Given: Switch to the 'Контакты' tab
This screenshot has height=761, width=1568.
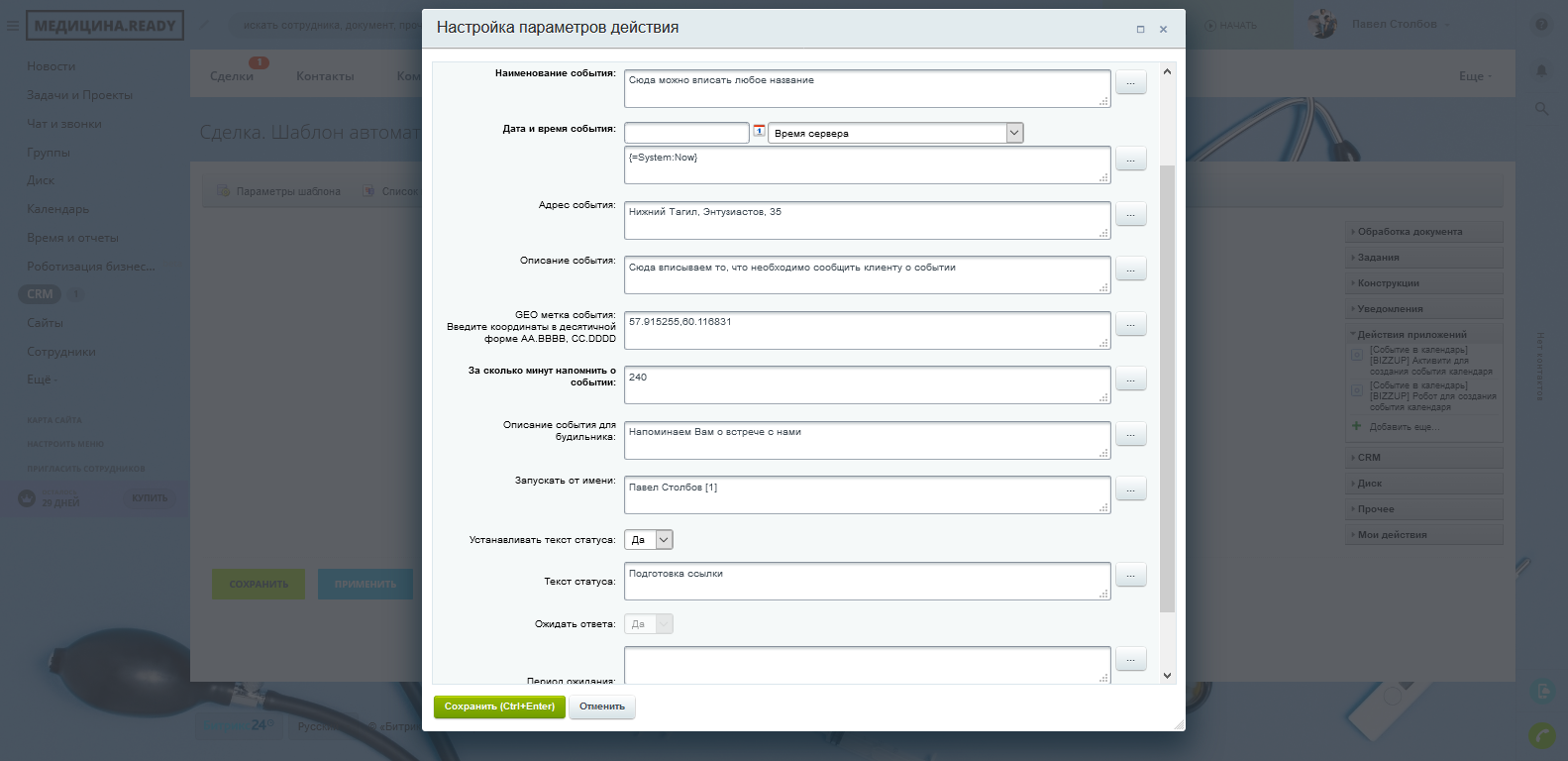Looking at the screenshot, I should tap(325, 76).
